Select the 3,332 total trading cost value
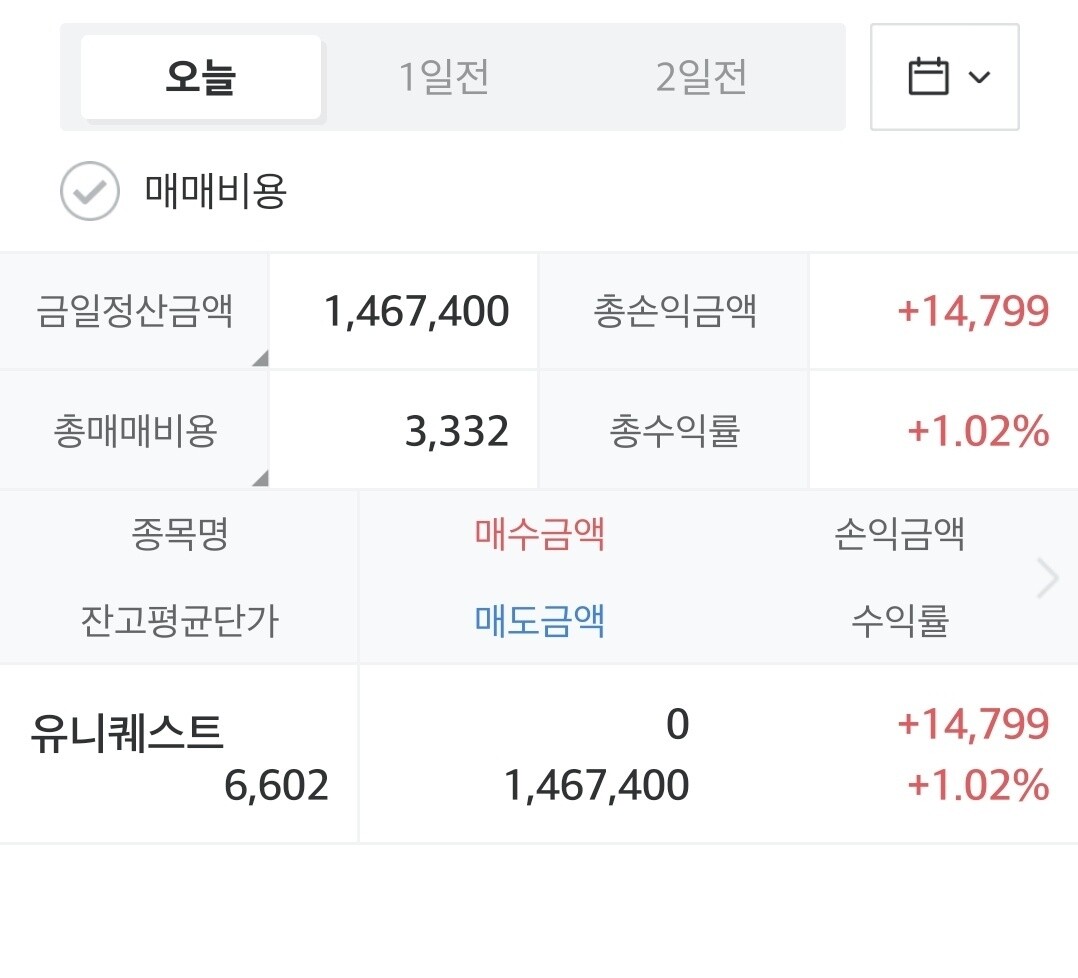Viewport: 1078px width, 978px height. tap(457, 432)
